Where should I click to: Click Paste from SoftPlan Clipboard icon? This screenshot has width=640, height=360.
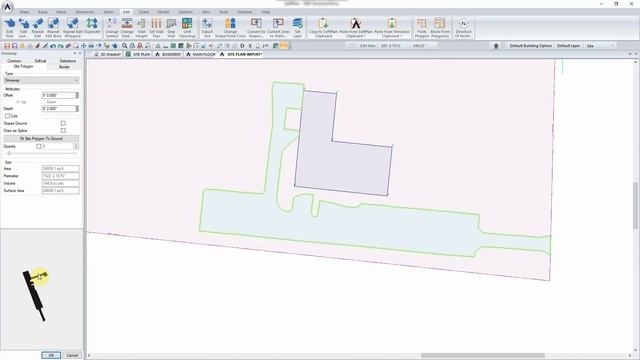coord(356,27)
